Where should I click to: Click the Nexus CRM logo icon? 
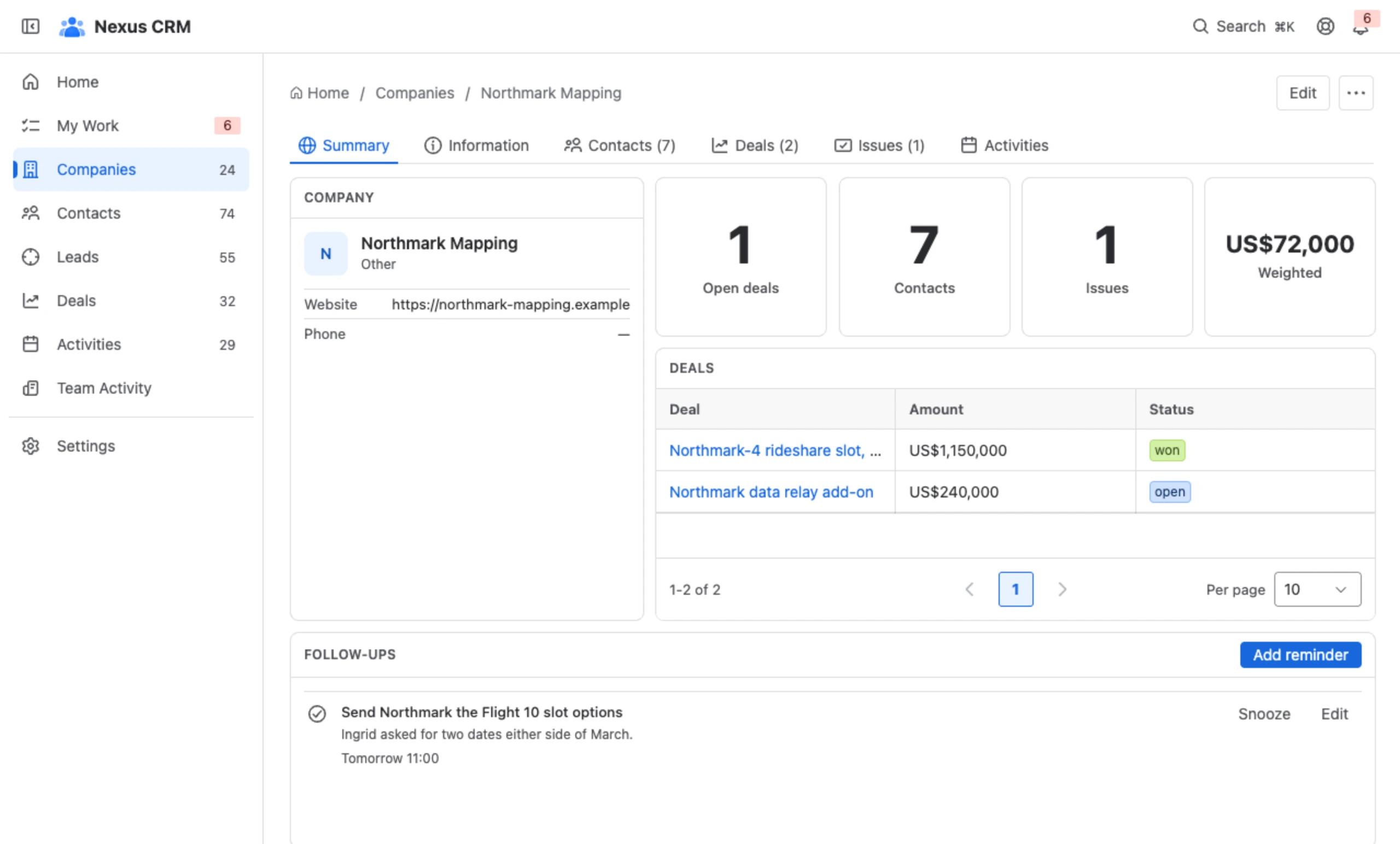click(72, 26)
